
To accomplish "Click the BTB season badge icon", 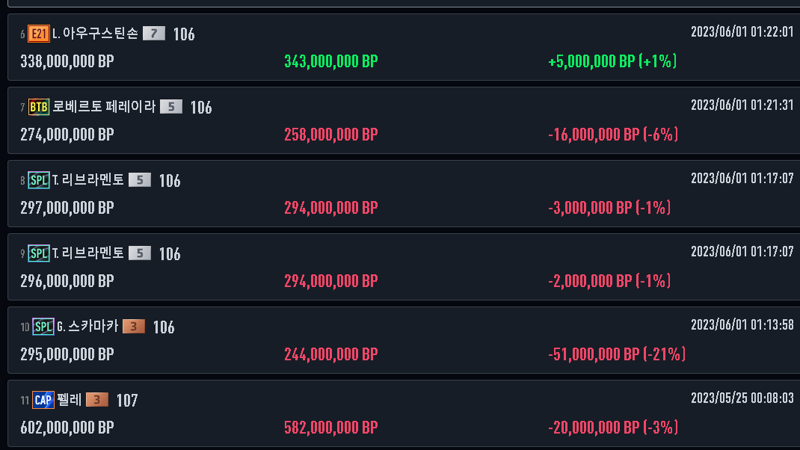I will [38, 107].
